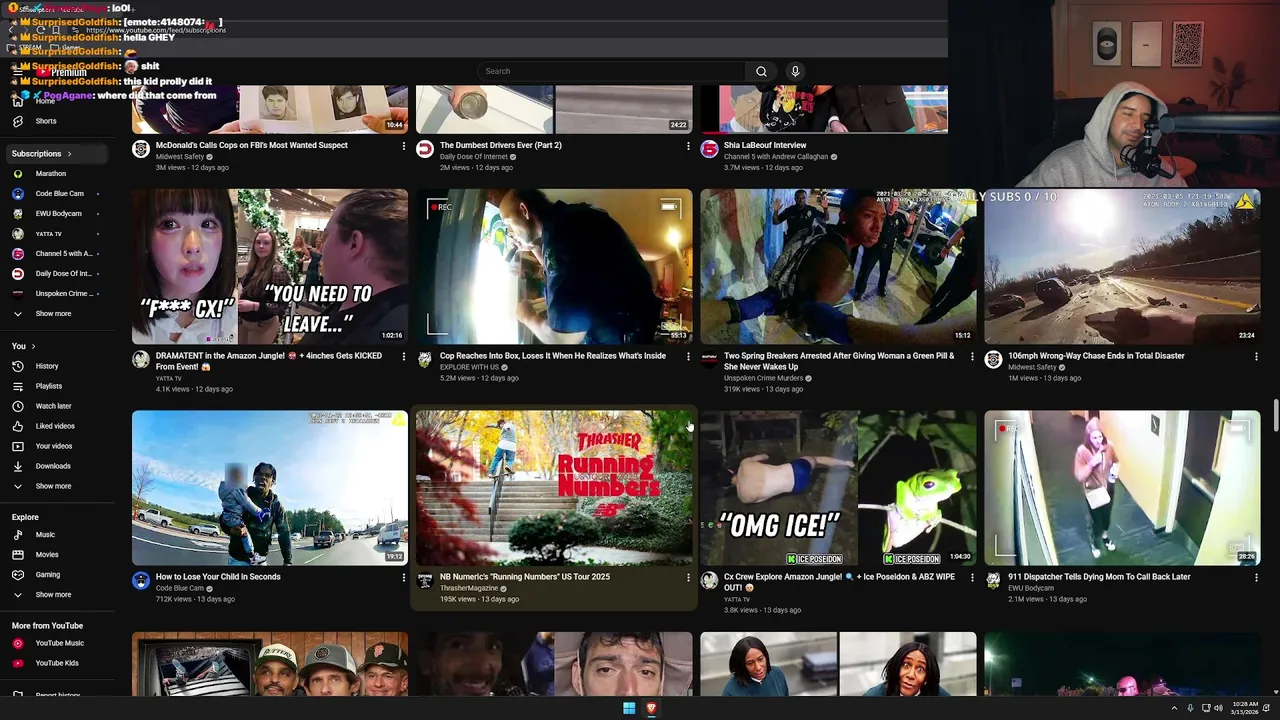Click the taskbar clock showing 10:28 AM
The width and height of the screenshot is (1280, 720).
(x=1245, y=708)
